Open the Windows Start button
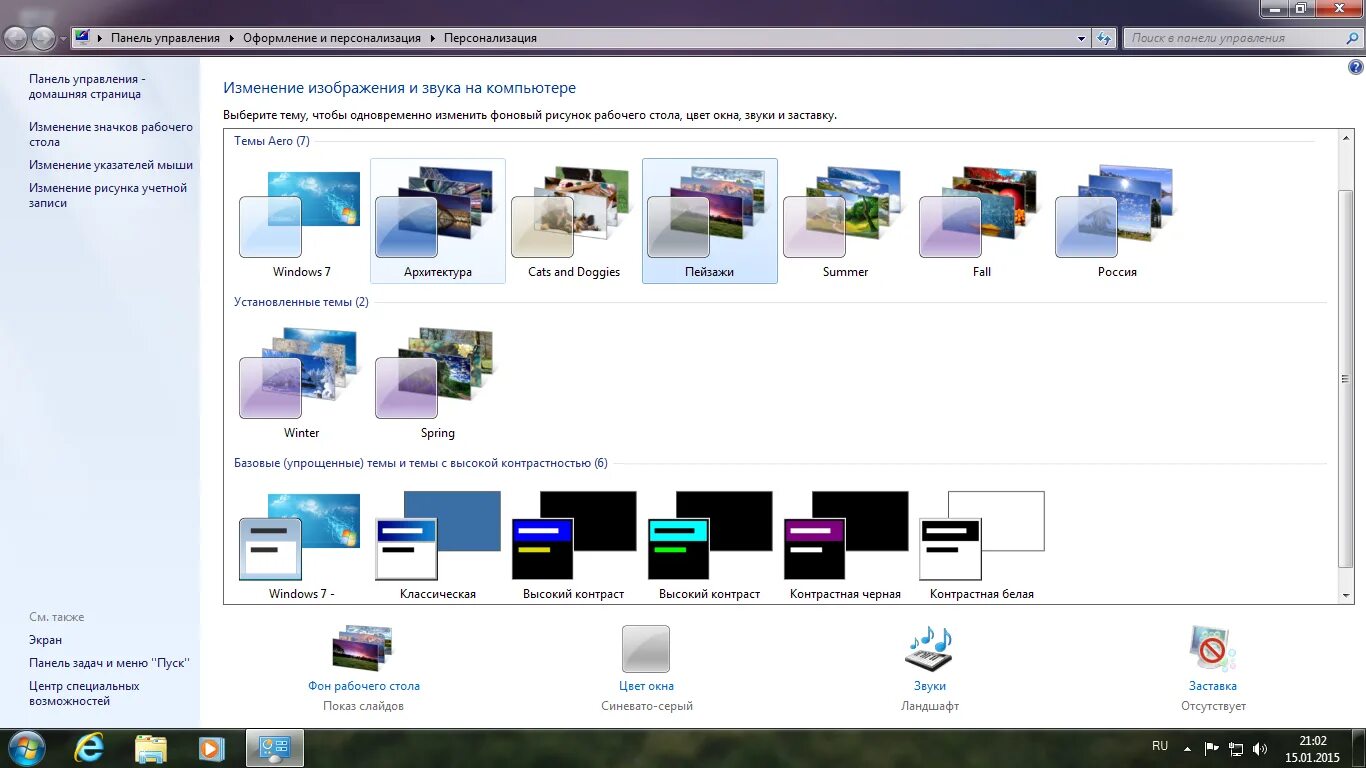 click(25, 748)
